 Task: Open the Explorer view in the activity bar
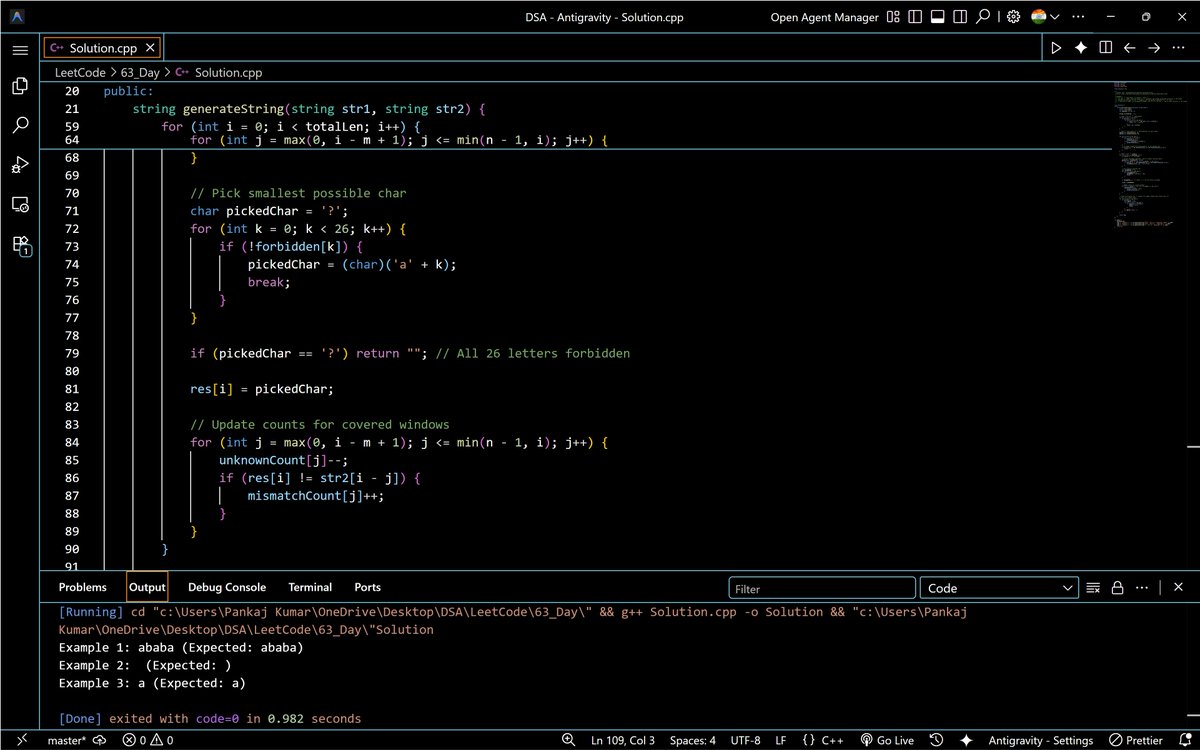[20, 86]
